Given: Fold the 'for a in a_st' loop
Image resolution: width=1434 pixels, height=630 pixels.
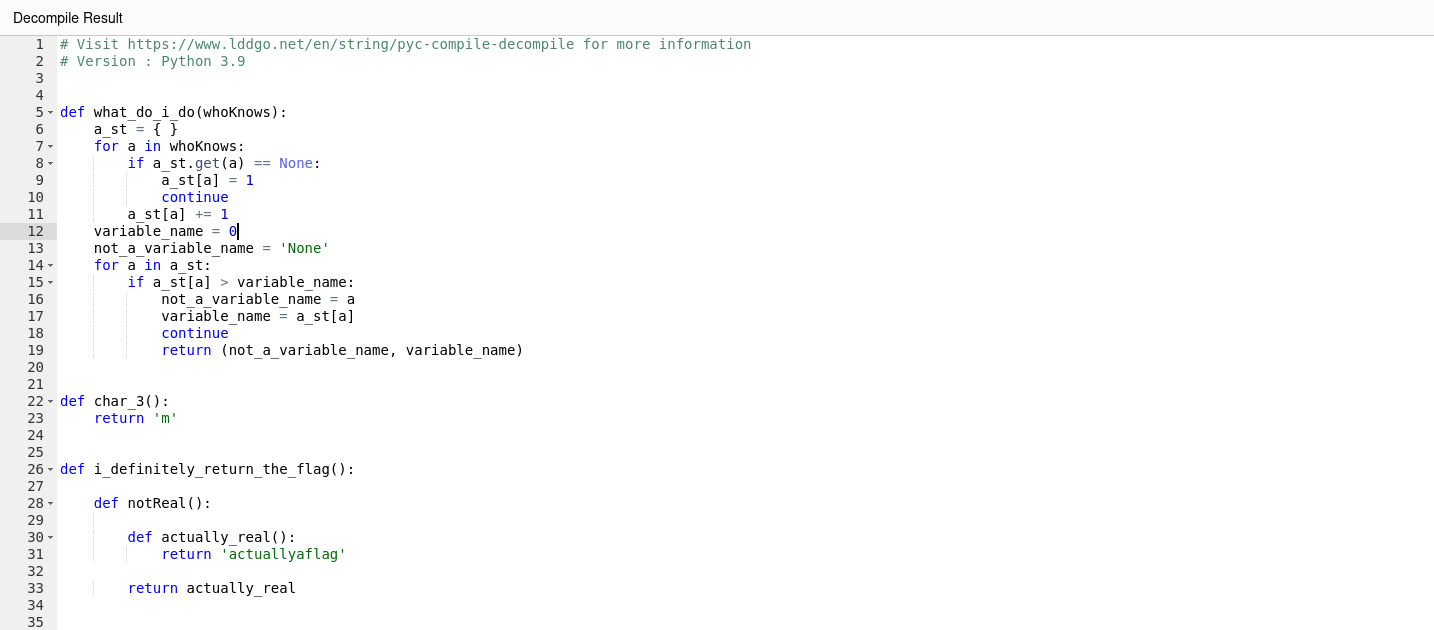Looking at the screenshot, I should point(50,265).
